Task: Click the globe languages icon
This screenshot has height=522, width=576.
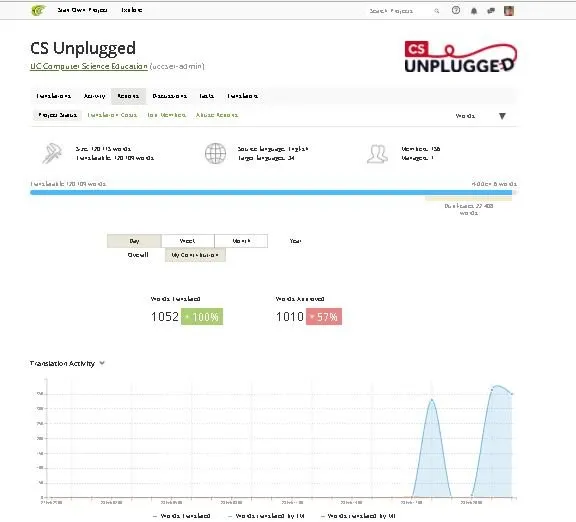Action: [x=215, y=153]
